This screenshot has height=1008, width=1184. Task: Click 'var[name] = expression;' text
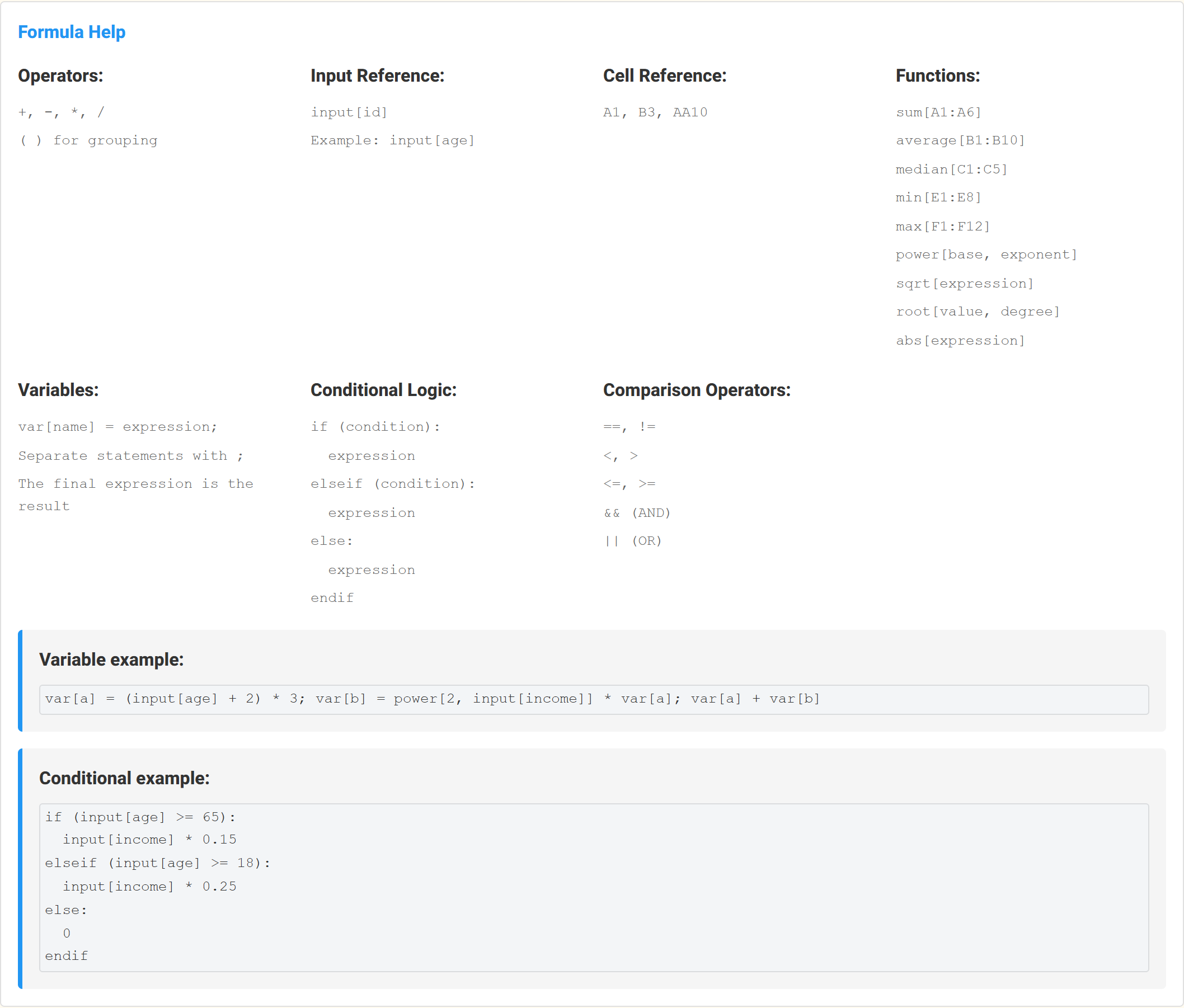point(118,427)
